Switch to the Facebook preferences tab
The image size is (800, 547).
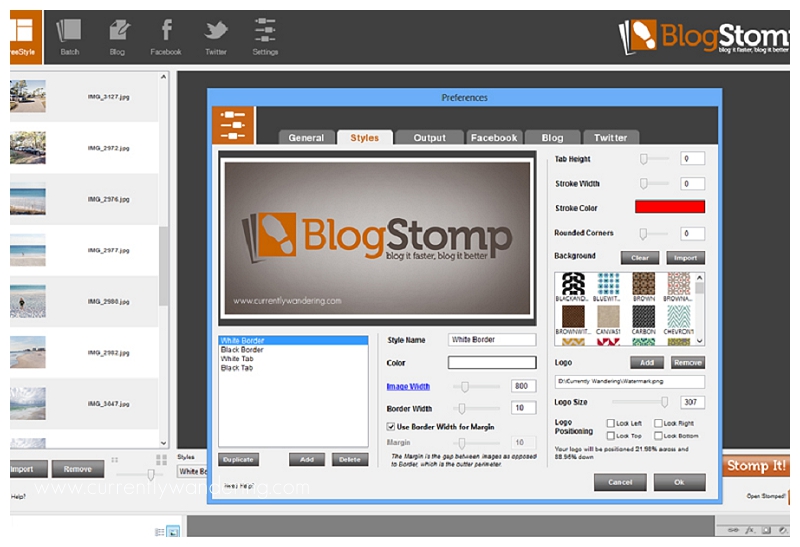[x=494, y=137]
